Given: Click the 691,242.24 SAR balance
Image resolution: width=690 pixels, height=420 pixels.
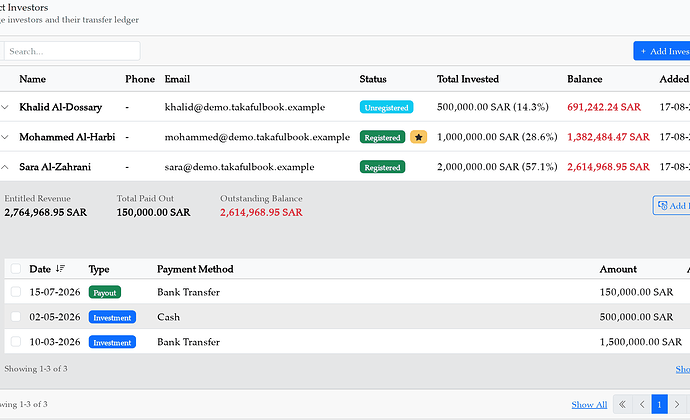Looking at the screenshot, I should pyautogui.click(x=604, y=107).
